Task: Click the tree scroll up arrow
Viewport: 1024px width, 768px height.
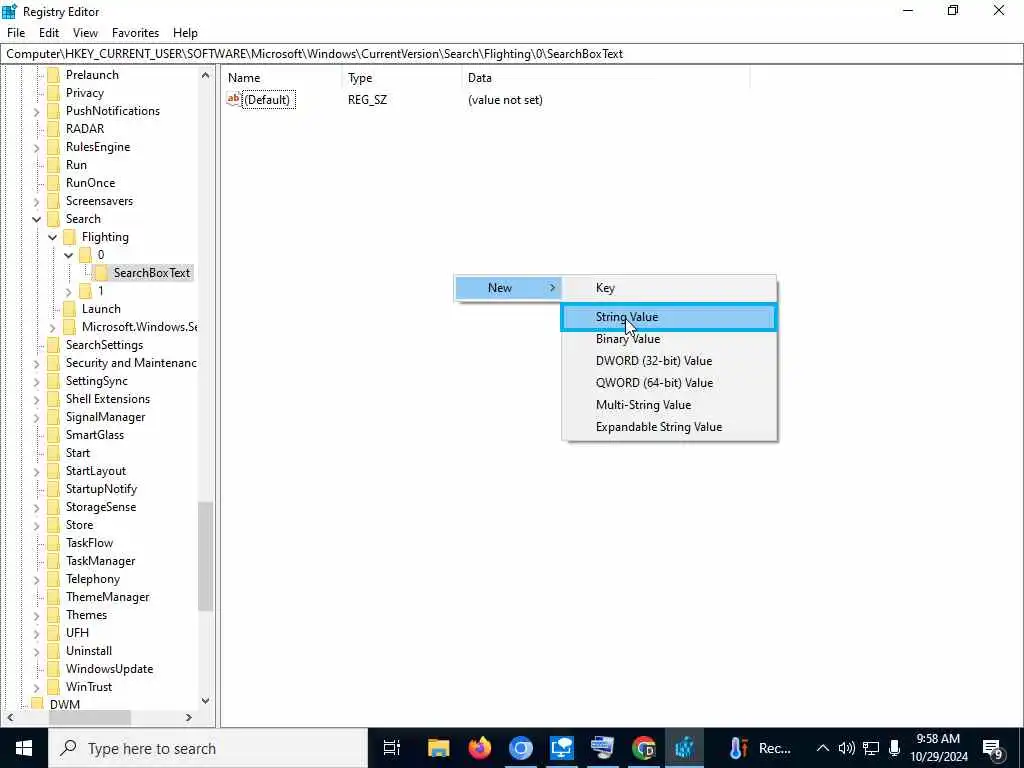Action: pyautogui.click(x=206, y=75)
